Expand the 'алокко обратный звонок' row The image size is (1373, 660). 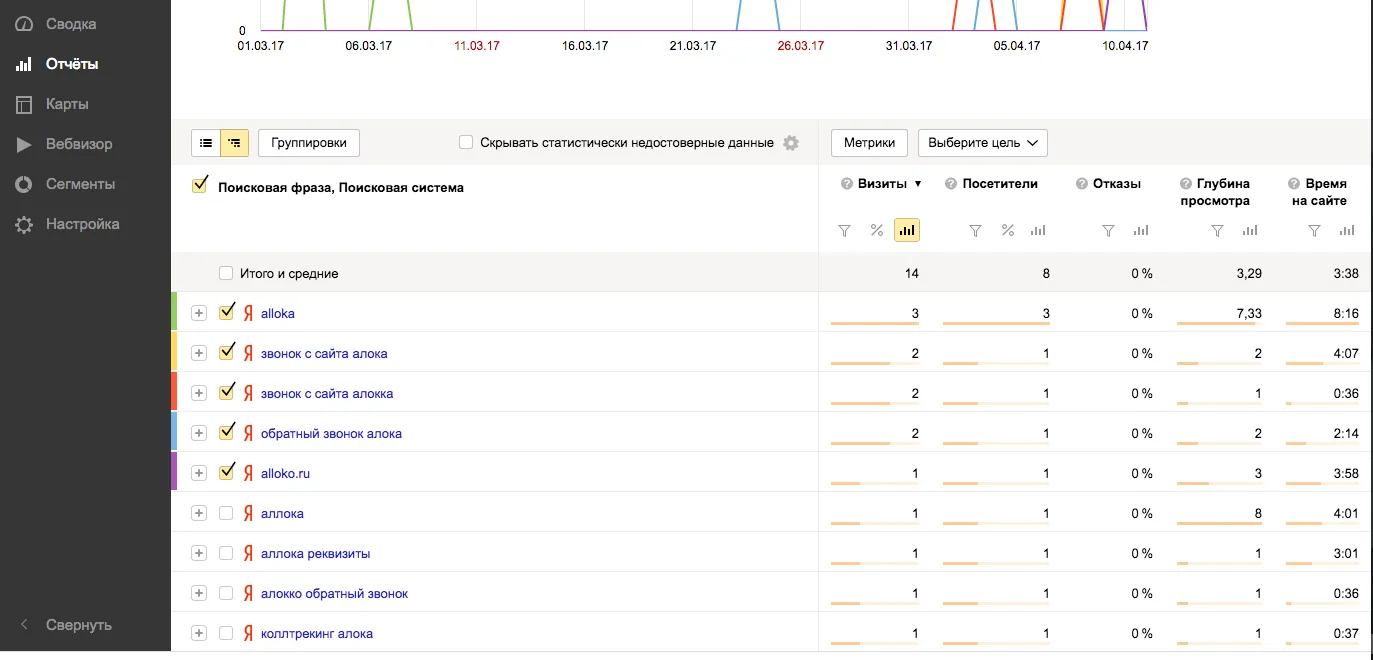(199, 593)
